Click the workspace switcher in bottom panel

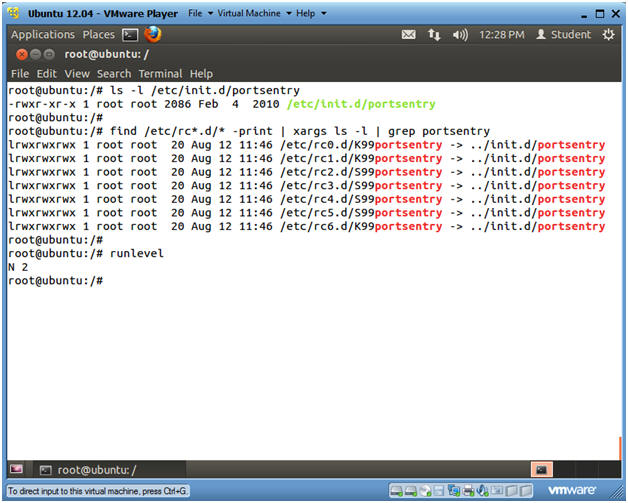(x=576, y=469)
